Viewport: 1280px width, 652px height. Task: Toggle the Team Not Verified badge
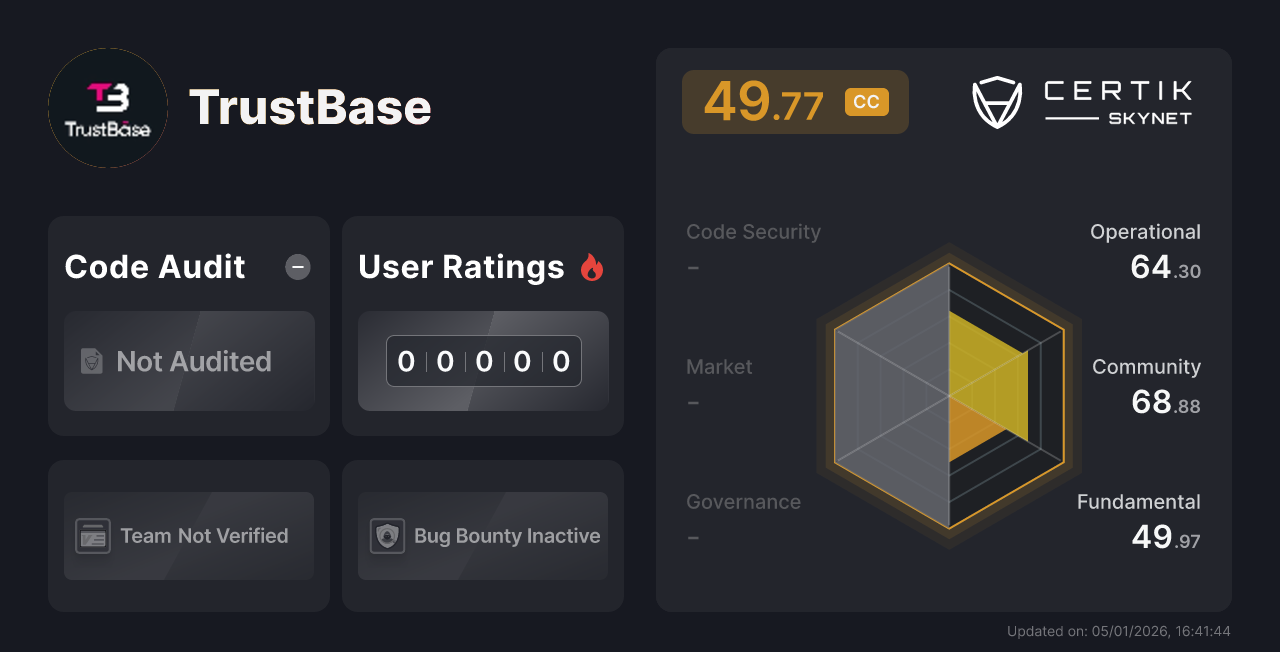click(188, 536)
